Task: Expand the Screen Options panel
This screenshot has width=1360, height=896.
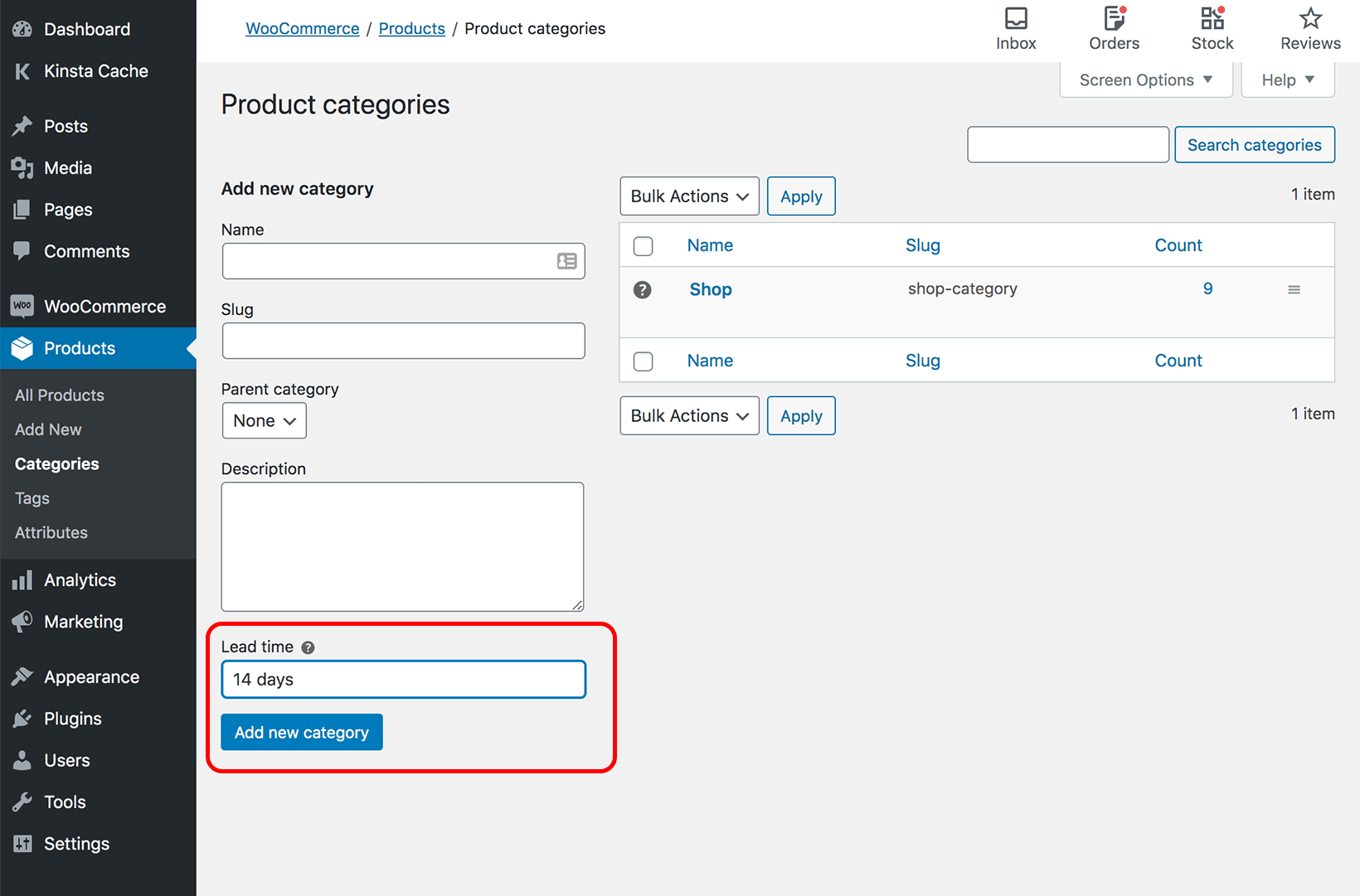Action: click(1145, 80)
